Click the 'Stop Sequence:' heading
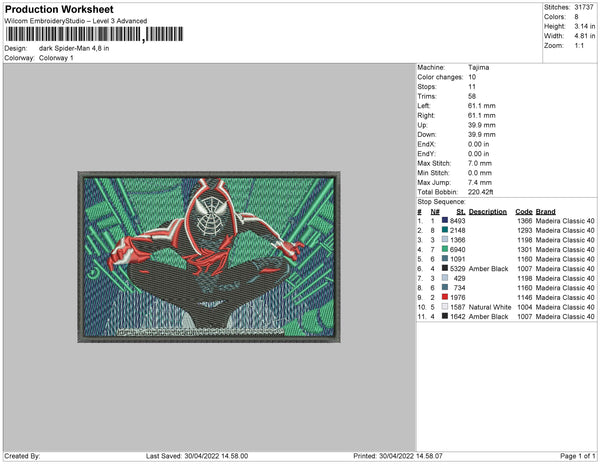This screenshot has width=600, height=464. click(x=442, y=202)
